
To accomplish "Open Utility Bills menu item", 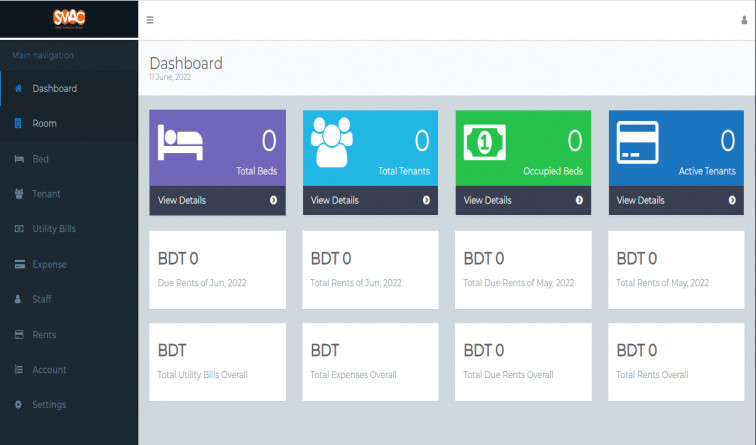I will point(69,229).
